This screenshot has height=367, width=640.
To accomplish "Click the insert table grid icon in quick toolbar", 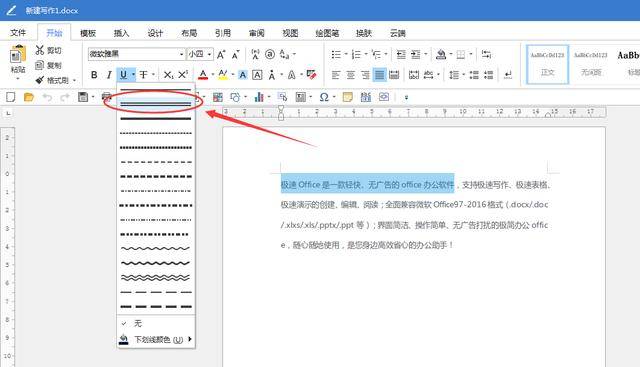I will 218,97.
